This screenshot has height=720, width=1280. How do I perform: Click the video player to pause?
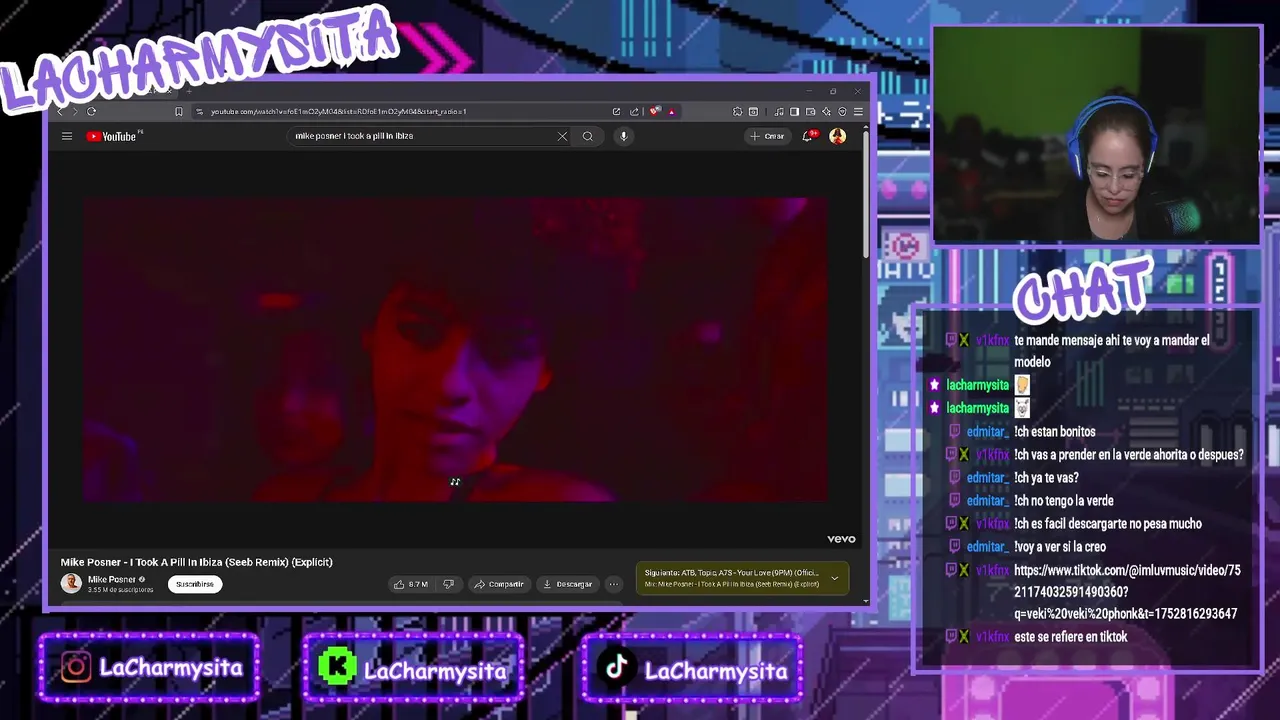coord(455,350)
